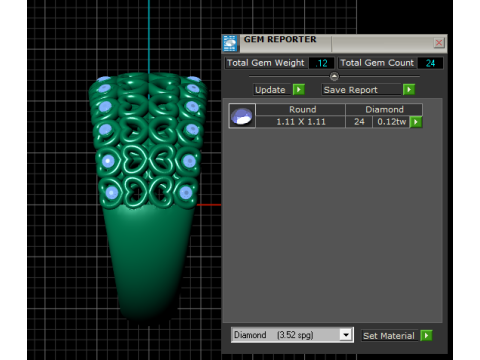Image resolution: width=480 pixels, height=360 pixels.
Task: Collapse panel using the round arrow handle
Action: click(334, 77)
